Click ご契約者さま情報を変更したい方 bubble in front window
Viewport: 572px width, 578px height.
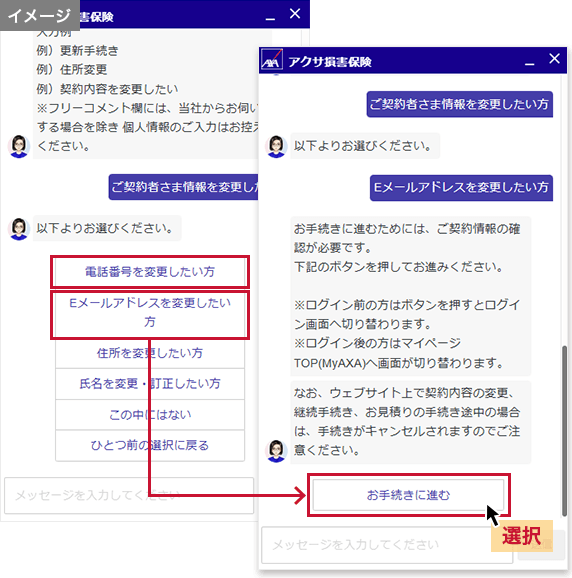click(460, 104)
